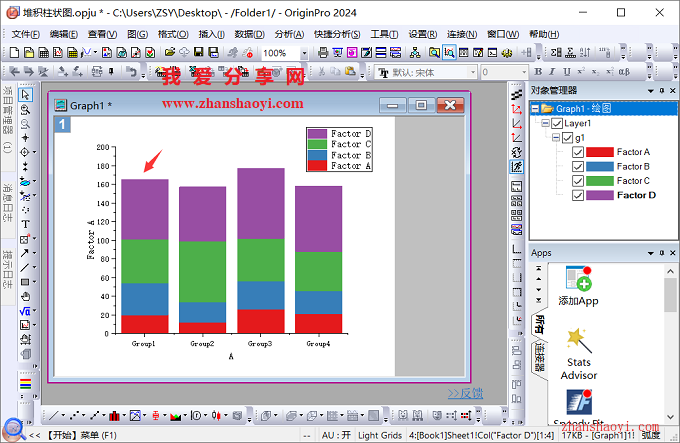Select the Line drawing tool
The image size is (680, 443).
pos(25,267)
